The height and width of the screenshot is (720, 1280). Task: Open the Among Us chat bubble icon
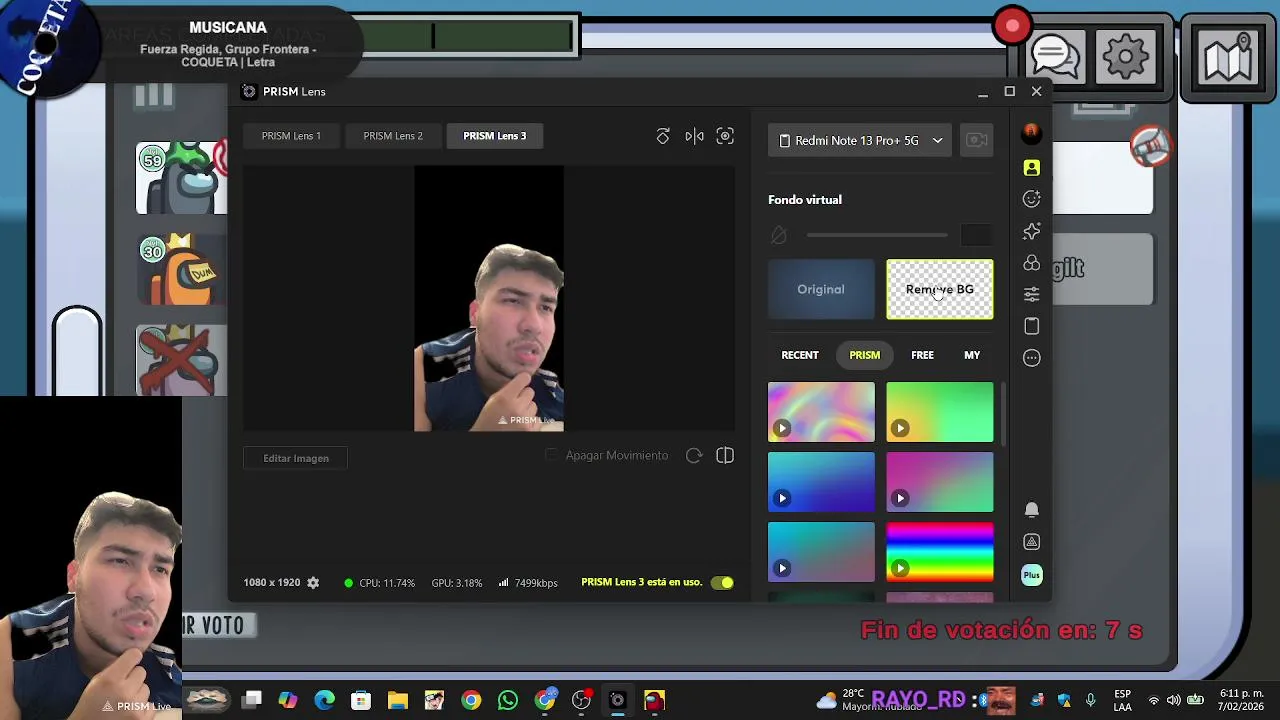pos(1056,57)
